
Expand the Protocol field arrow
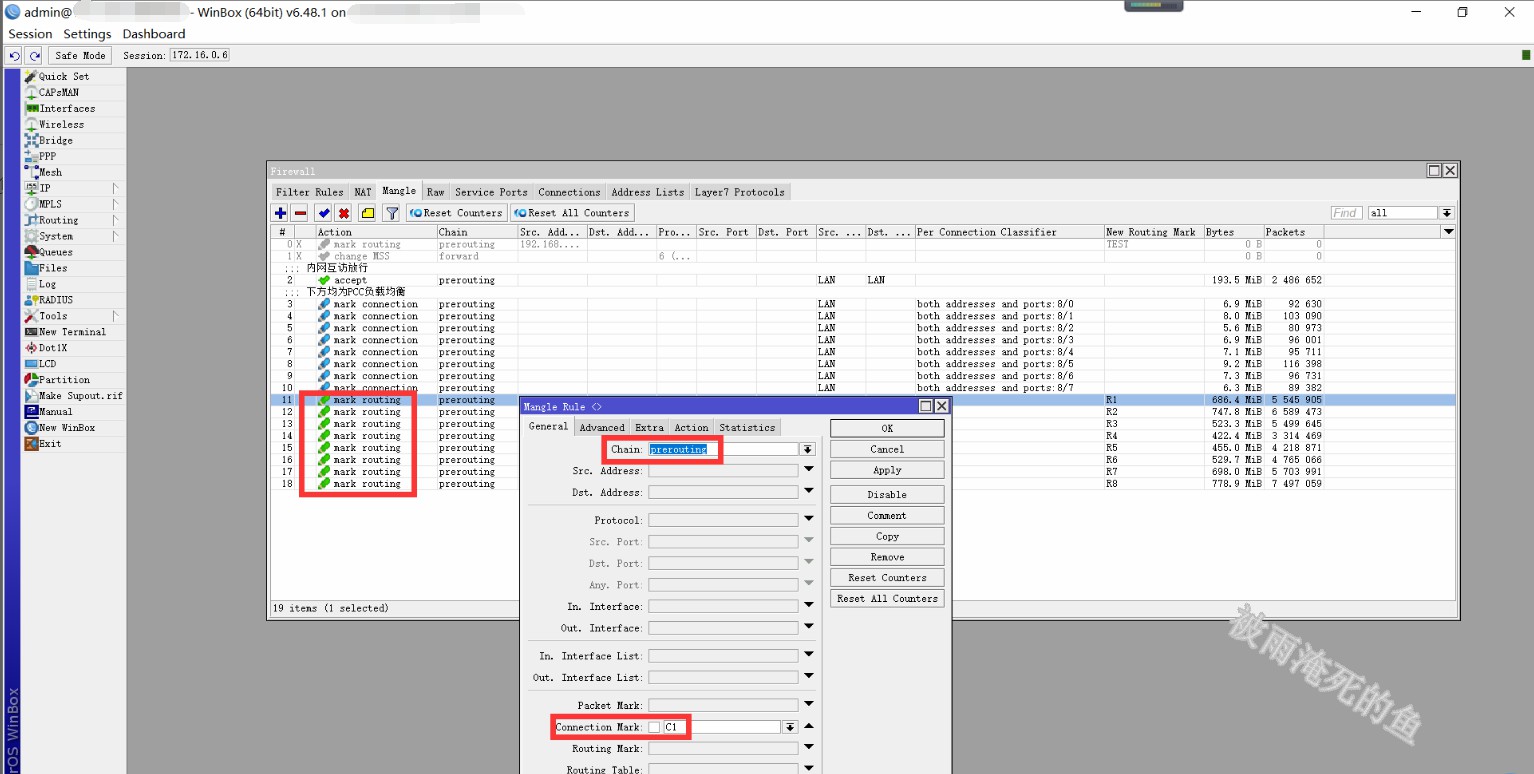click(x=808, y=520)
